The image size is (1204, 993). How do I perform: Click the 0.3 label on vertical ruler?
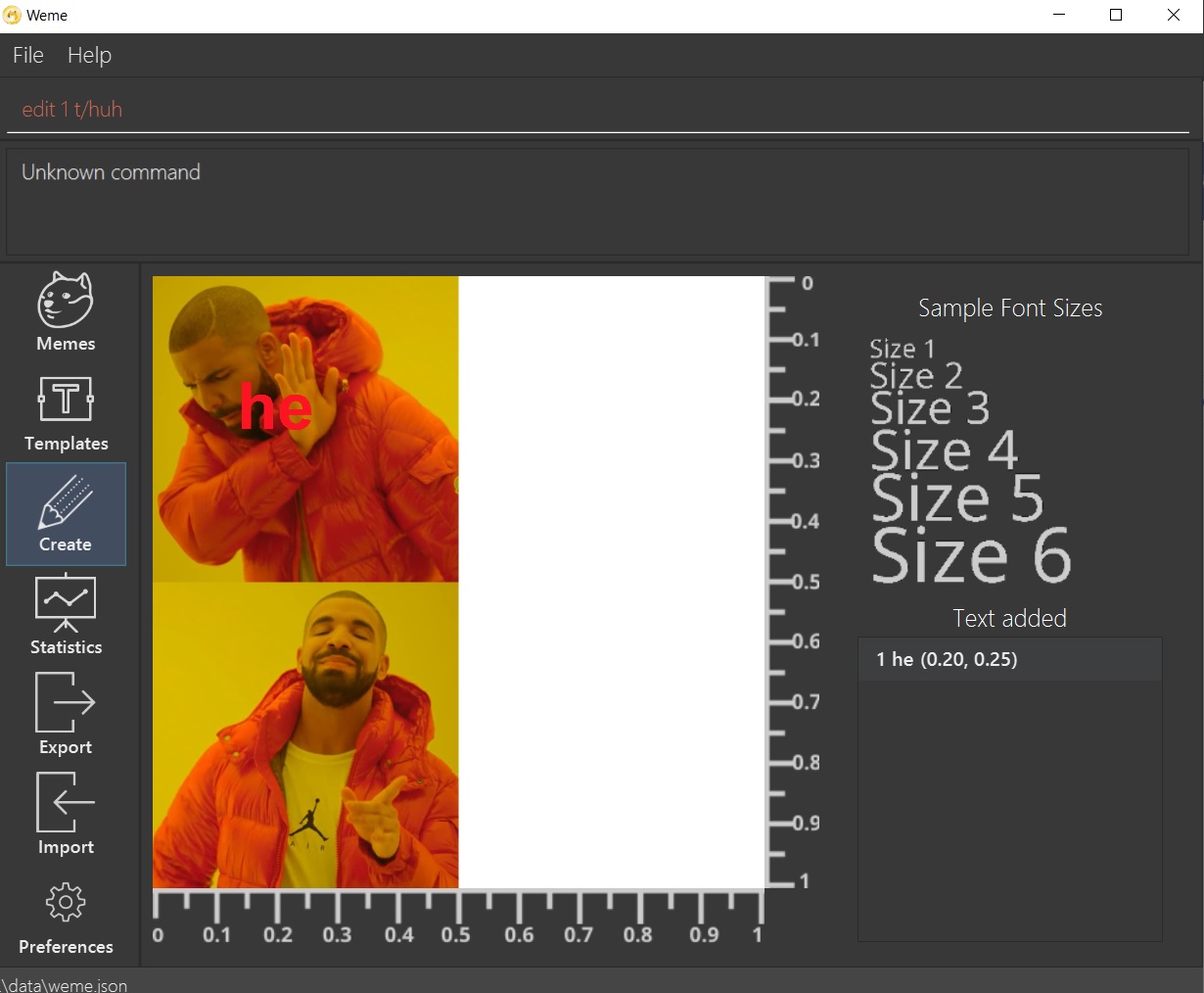tap(806, 460)
